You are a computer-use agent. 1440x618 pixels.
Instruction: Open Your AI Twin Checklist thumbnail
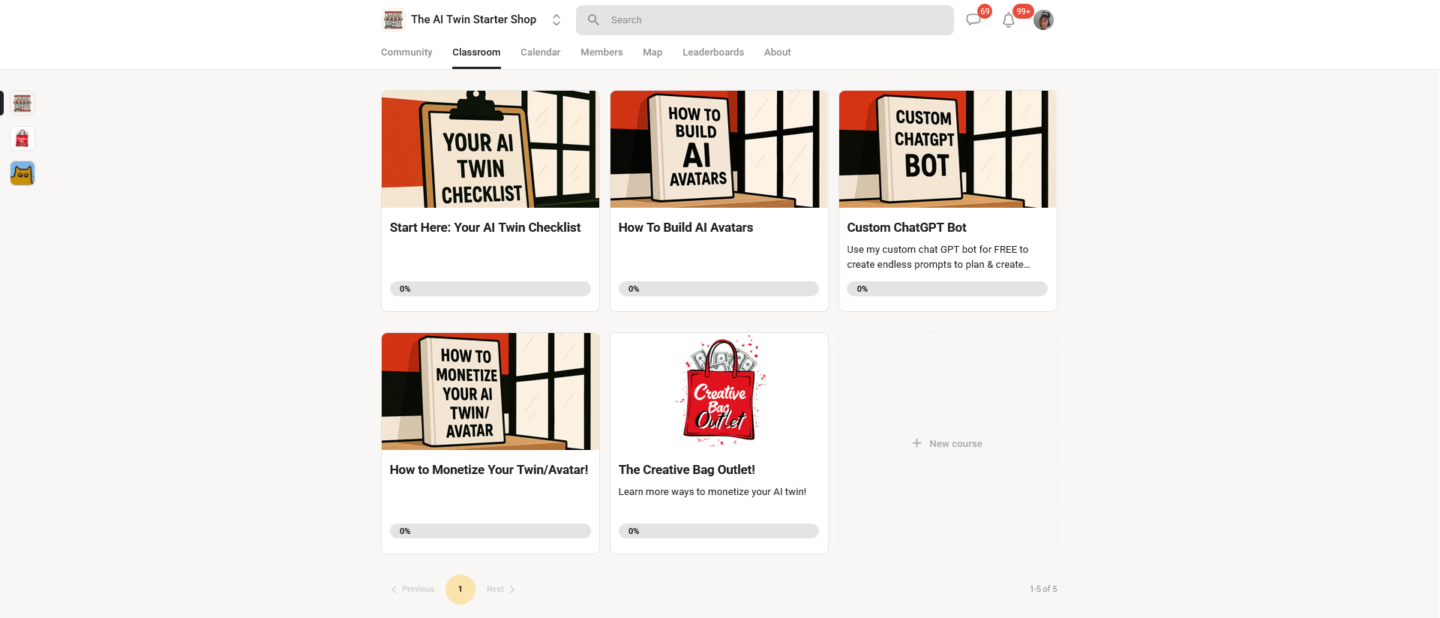tap(490, 149)
